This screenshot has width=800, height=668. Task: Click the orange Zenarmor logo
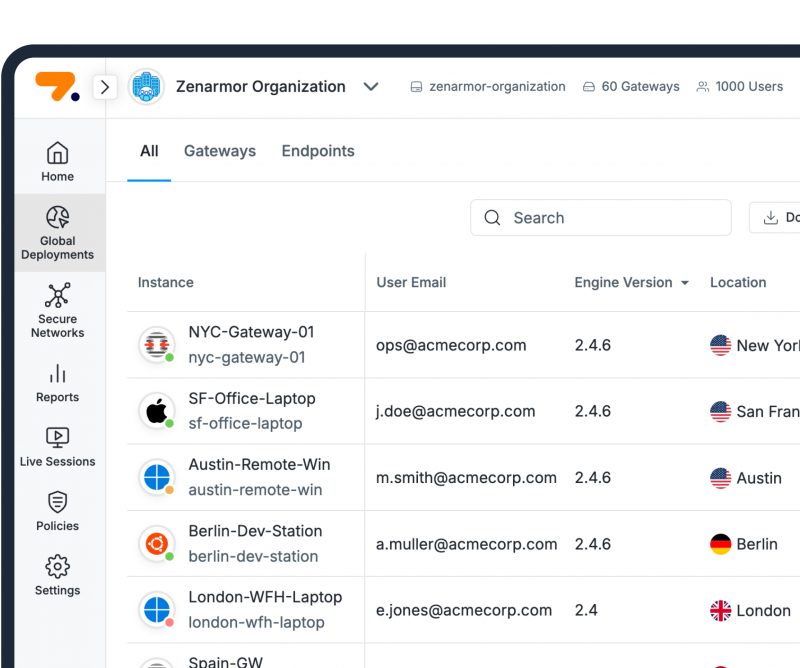point(57,87)
